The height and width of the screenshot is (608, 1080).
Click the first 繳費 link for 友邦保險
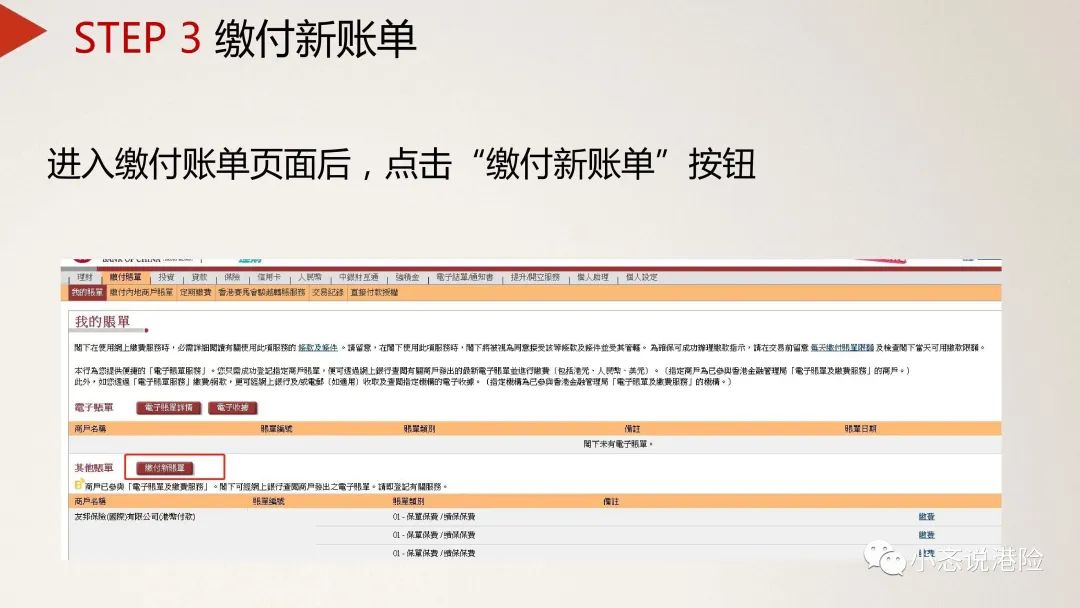click(926, 517)
